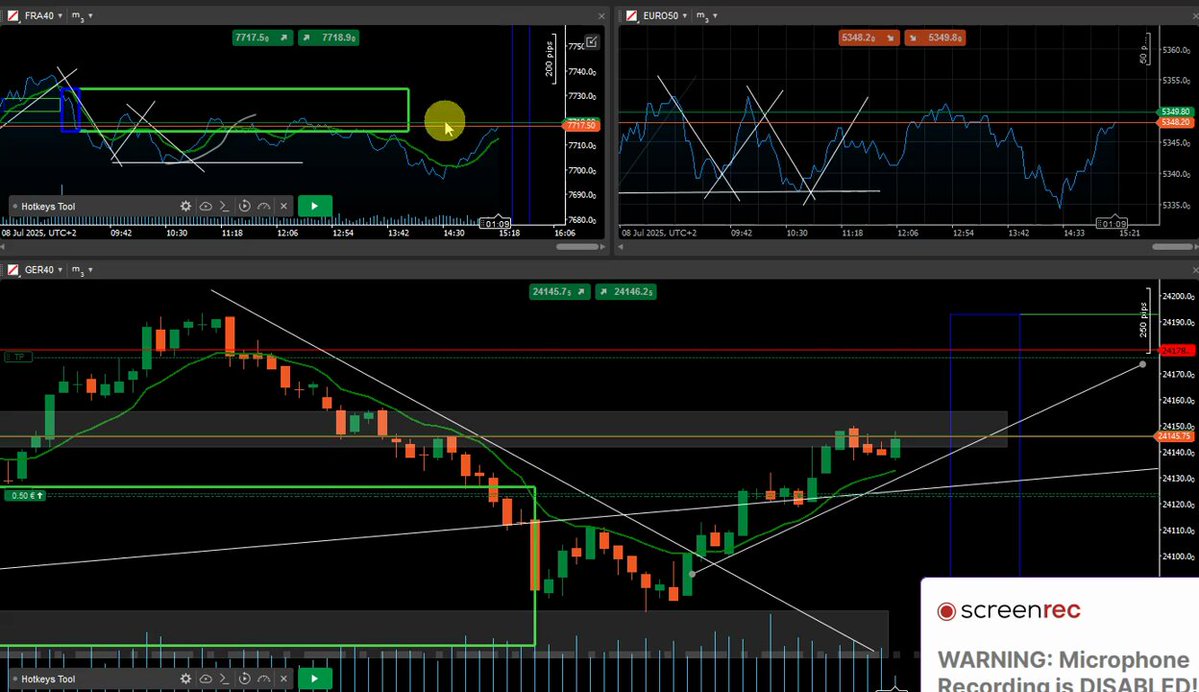Click EURO50 sell button 5348.2
1199x692 pixels.
point(869,37)
